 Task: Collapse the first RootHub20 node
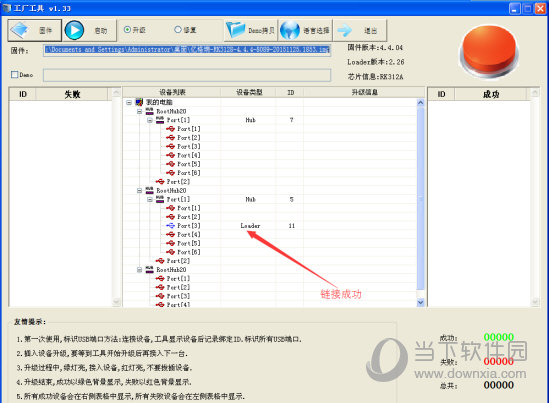coord(139,111)
